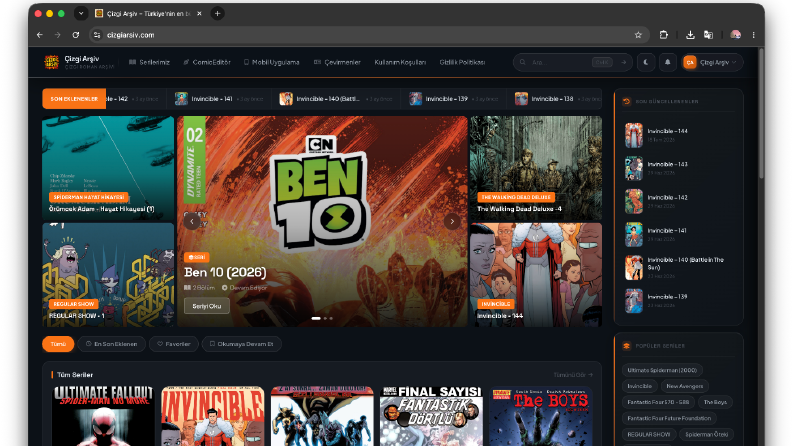Select the Tümü filter tab
The image size is (793, 446).
click(x=58, y=344)
